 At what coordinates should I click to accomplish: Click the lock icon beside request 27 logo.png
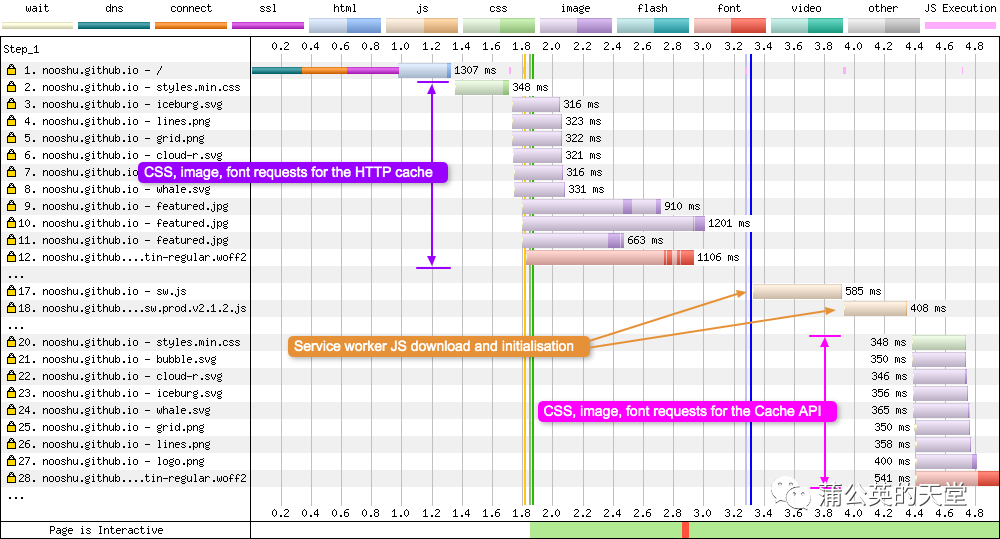11,461
